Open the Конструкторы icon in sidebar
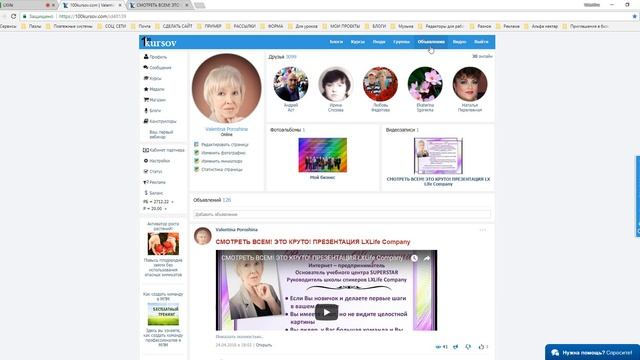 (x=146, y=121)
